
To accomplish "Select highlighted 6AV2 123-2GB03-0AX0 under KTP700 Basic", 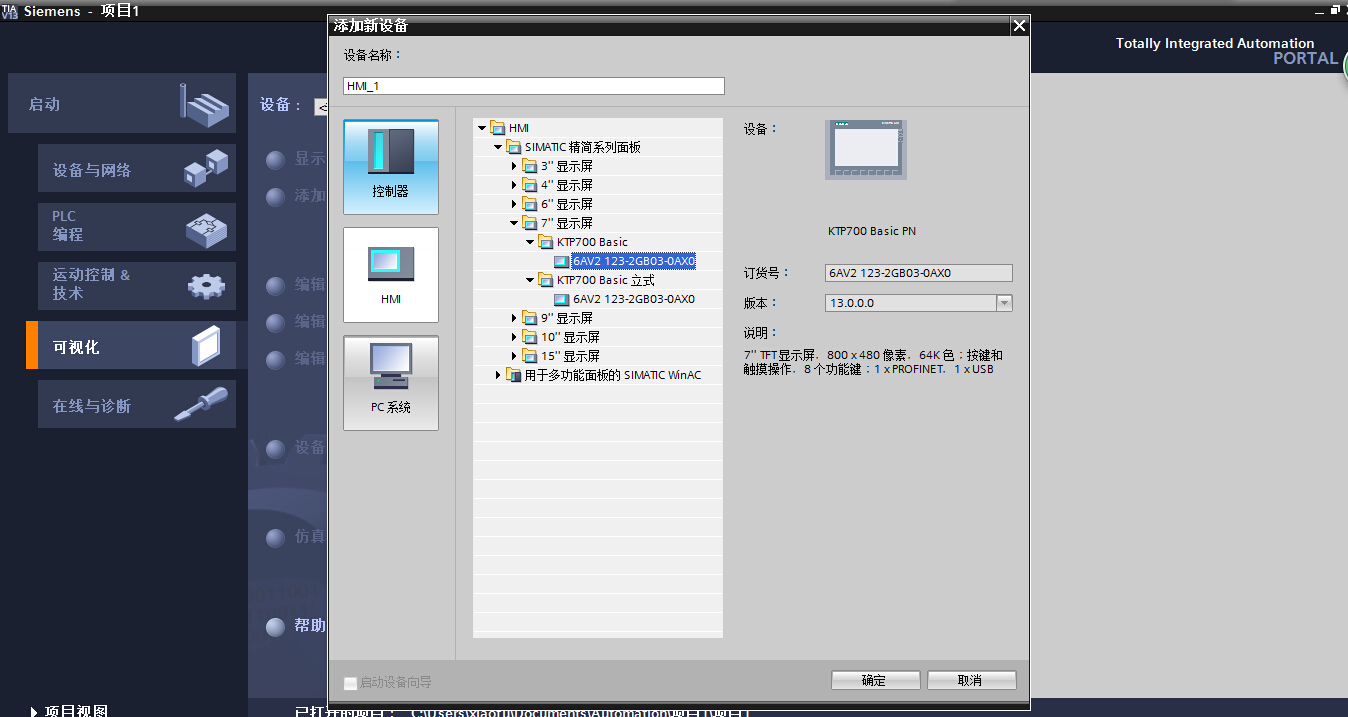I will tap(633, 261).
